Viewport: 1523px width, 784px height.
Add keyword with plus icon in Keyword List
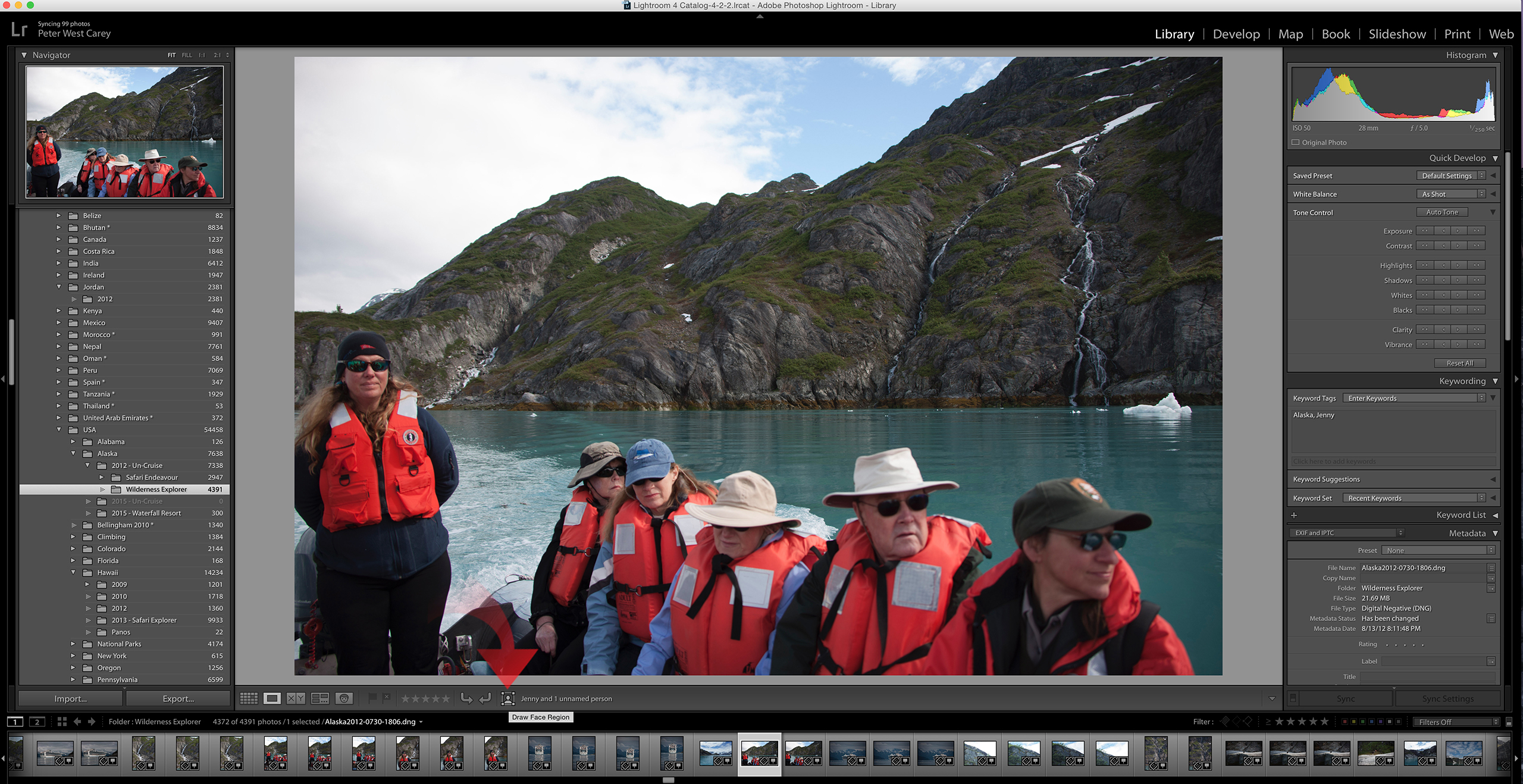(x=1294, y=515)
